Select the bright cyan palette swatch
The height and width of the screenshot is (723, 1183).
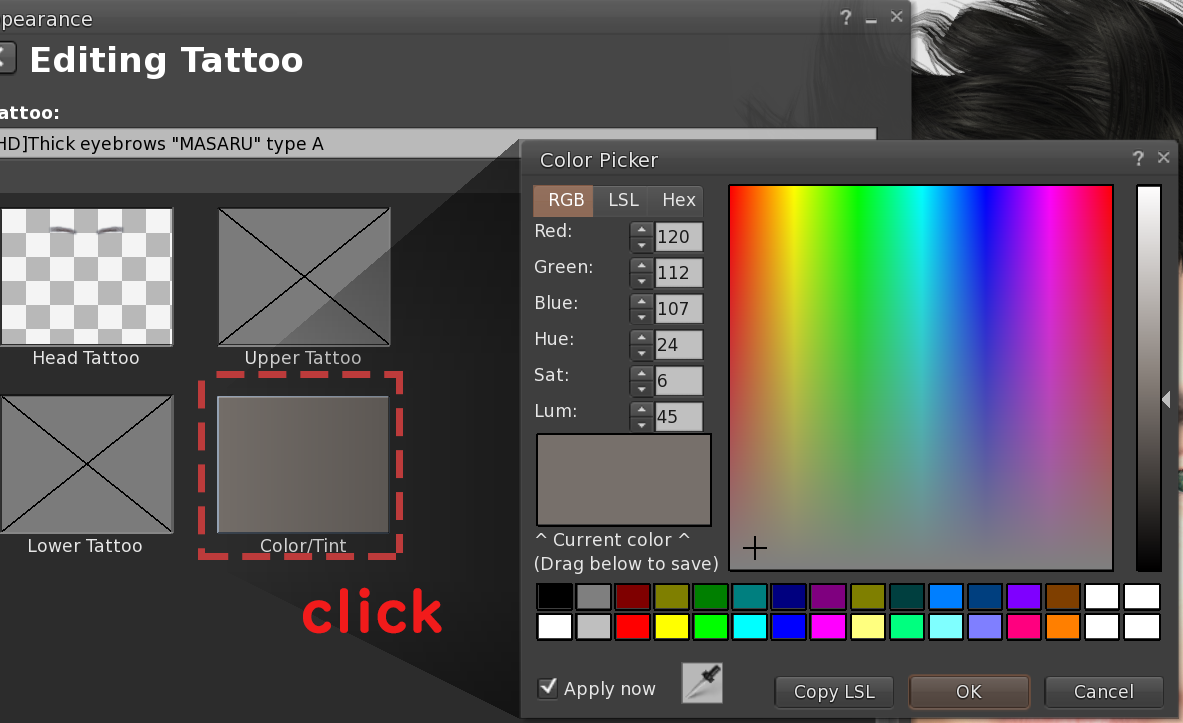[750, 626]
